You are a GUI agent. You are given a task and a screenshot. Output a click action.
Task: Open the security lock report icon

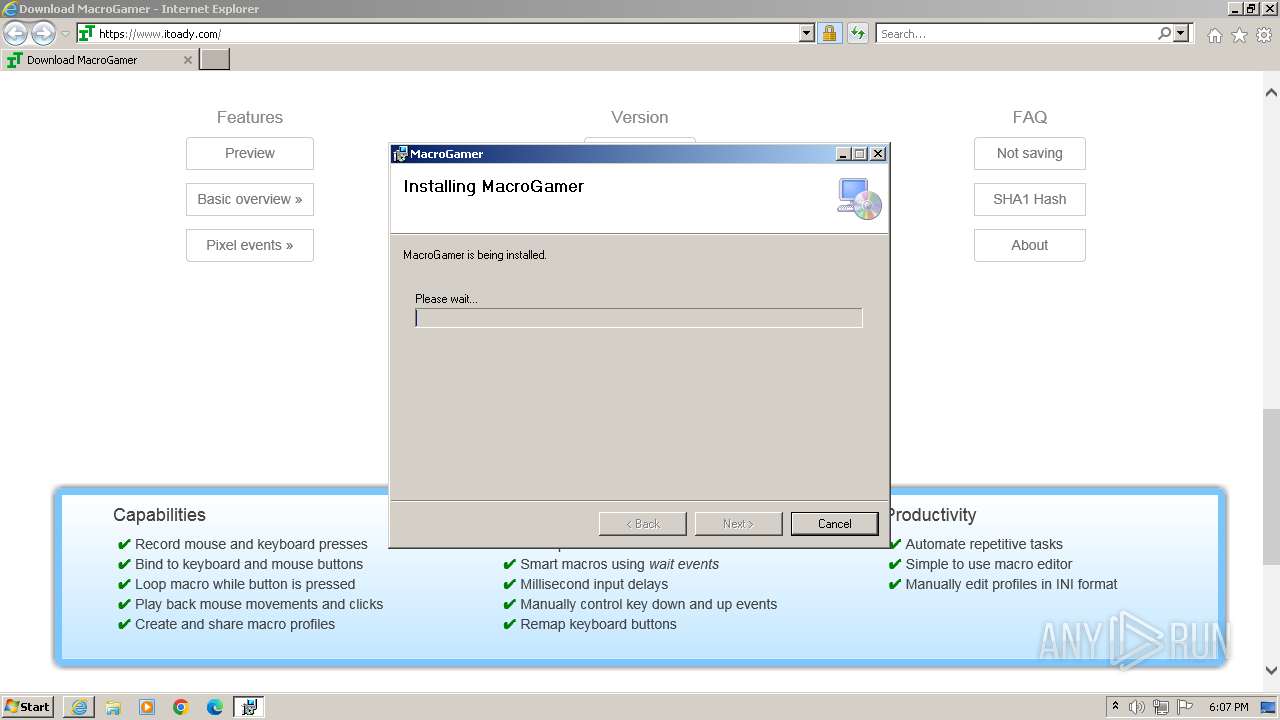829,33
